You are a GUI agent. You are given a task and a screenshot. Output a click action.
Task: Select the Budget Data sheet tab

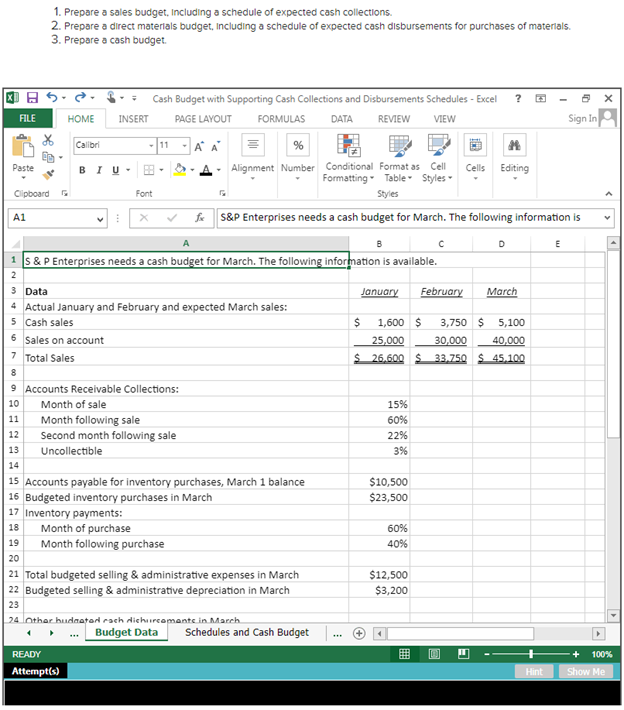(x=126, y=633)
